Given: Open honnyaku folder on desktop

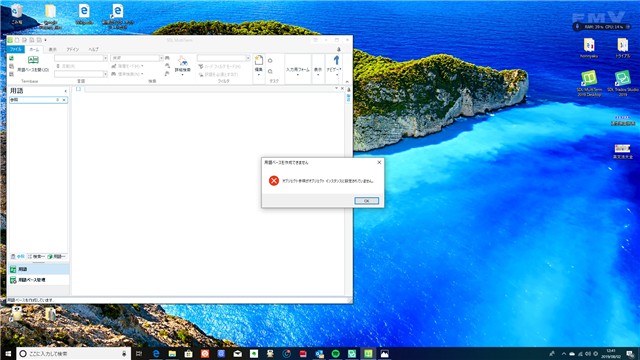Looking at the screenshot, I should tap(589, 48).
